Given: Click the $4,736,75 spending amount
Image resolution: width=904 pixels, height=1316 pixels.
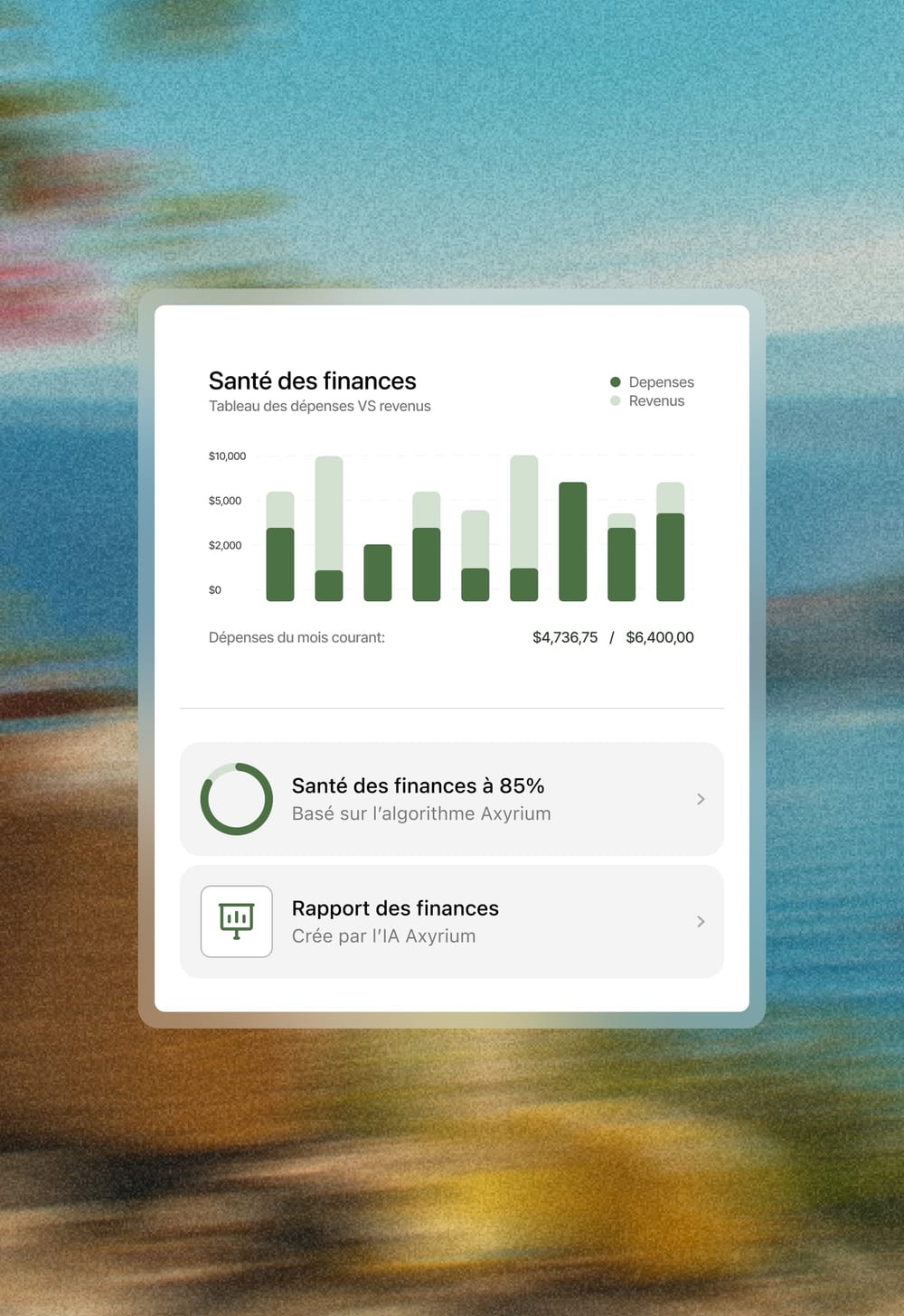Looking at the screenshot, I should [565, 637].
